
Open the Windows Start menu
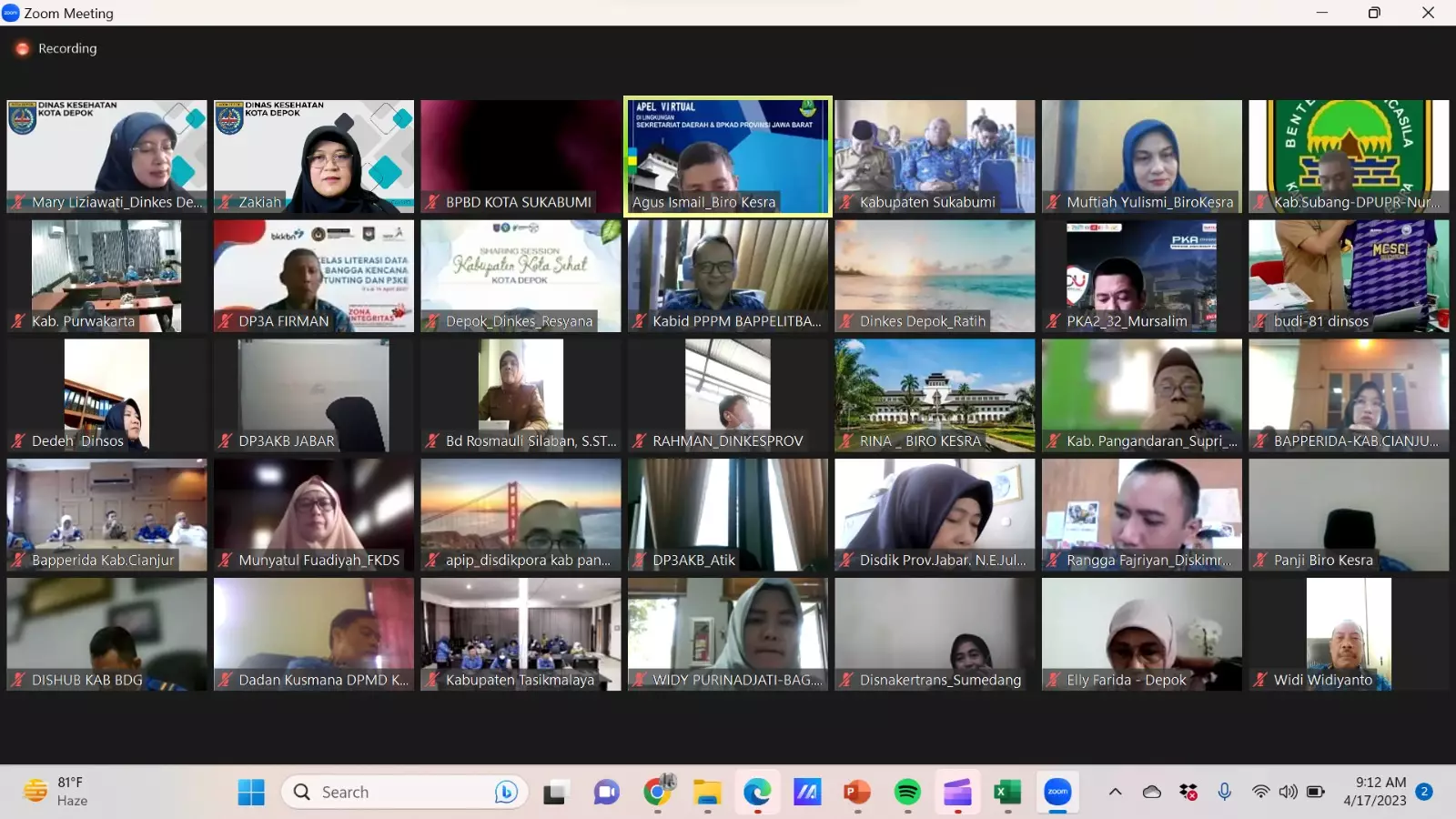click(251, 793)
